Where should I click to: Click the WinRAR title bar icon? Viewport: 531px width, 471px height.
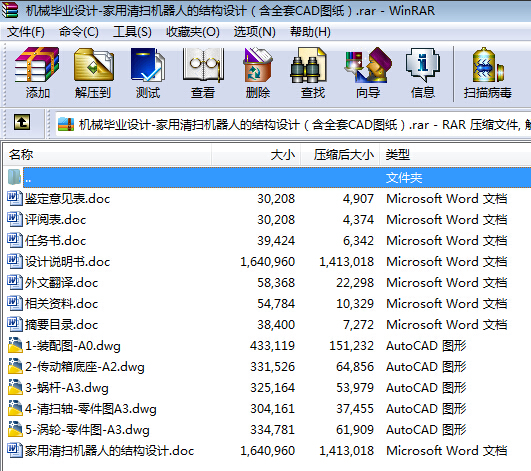[9, 10]
